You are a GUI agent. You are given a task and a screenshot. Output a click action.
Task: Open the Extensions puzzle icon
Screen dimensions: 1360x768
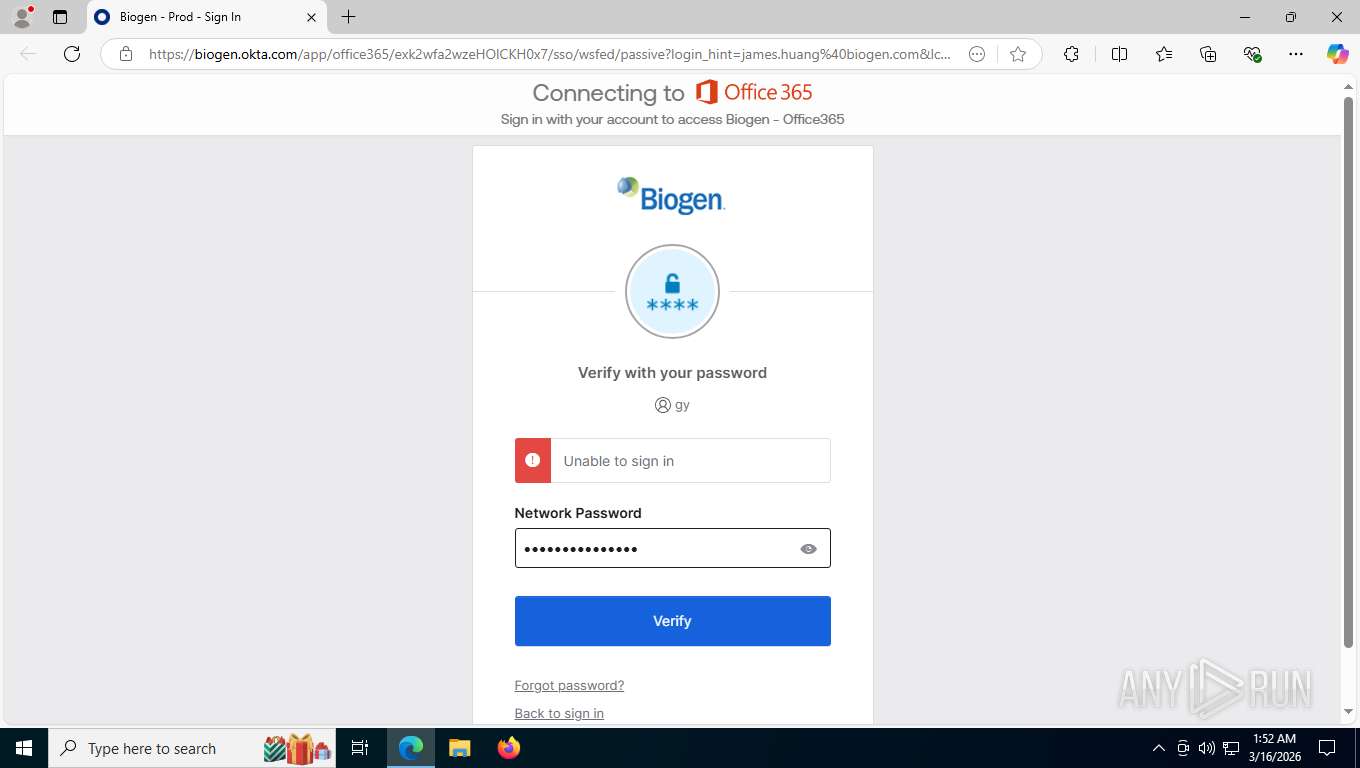tap(1071, 54)
